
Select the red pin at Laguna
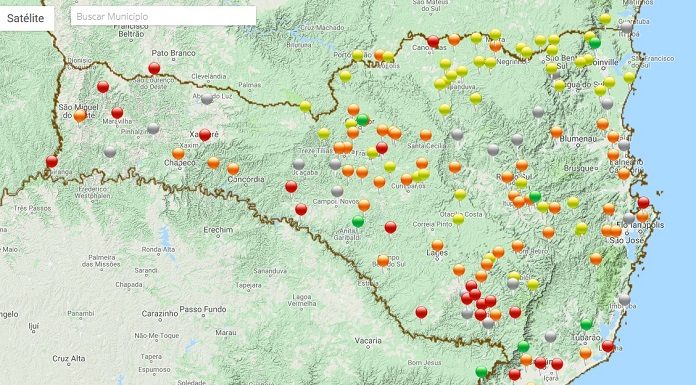(x=608, y=346)
